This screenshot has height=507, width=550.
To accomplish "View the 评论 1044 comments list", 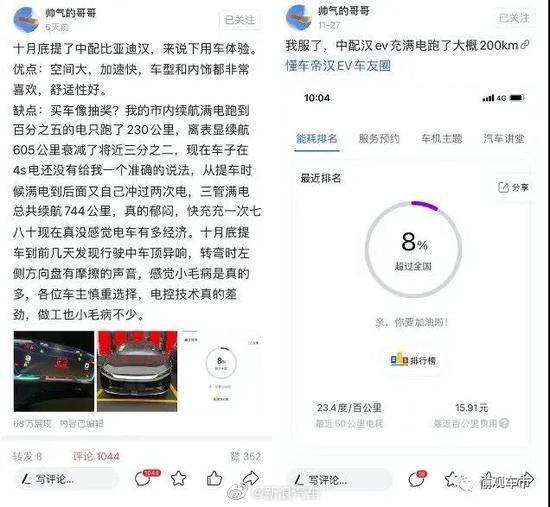I will pyautogui.click(x=96, y=456).
